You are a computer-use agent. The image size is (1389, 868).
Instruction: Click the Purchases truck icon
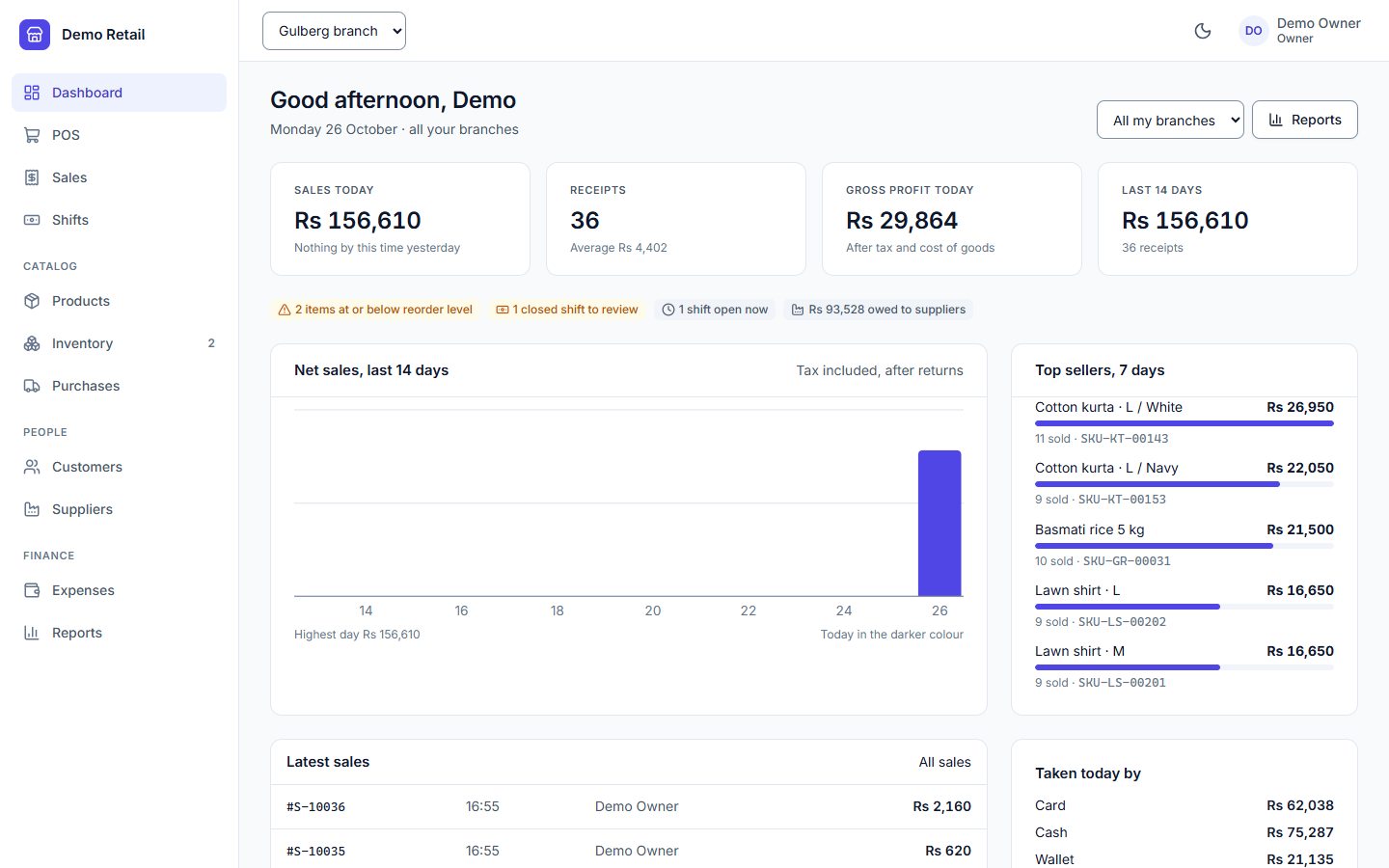pos(32,386)
